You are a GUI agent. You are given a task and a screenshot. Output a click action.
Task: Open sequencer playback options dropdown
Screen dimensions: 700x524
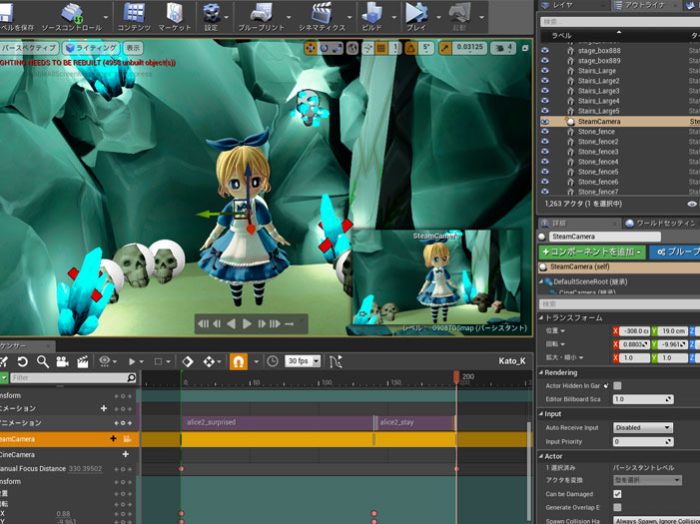(136, 361)
